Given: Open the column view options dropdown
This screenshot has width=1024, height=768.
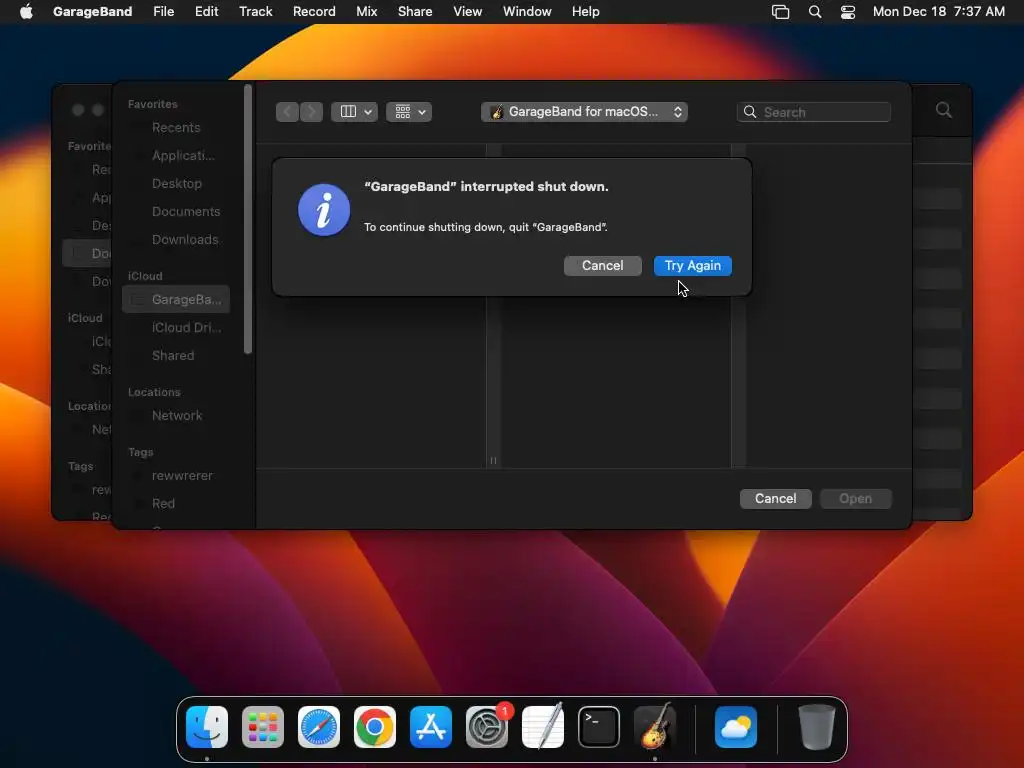Looking at the screenshot, I should coord(355,112).
